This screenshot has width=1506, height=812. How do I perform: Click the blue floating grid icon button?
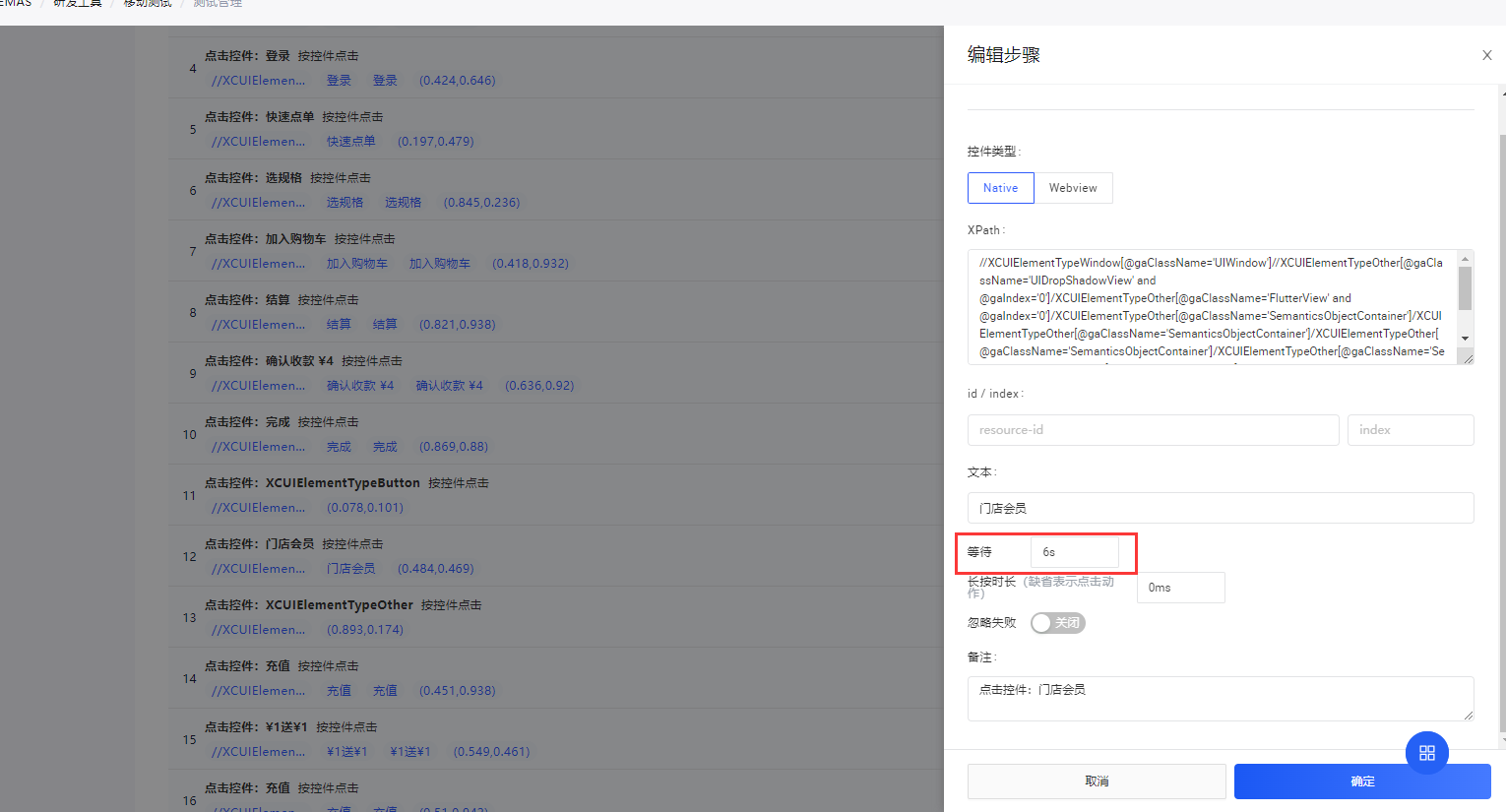pos(1427,753)
